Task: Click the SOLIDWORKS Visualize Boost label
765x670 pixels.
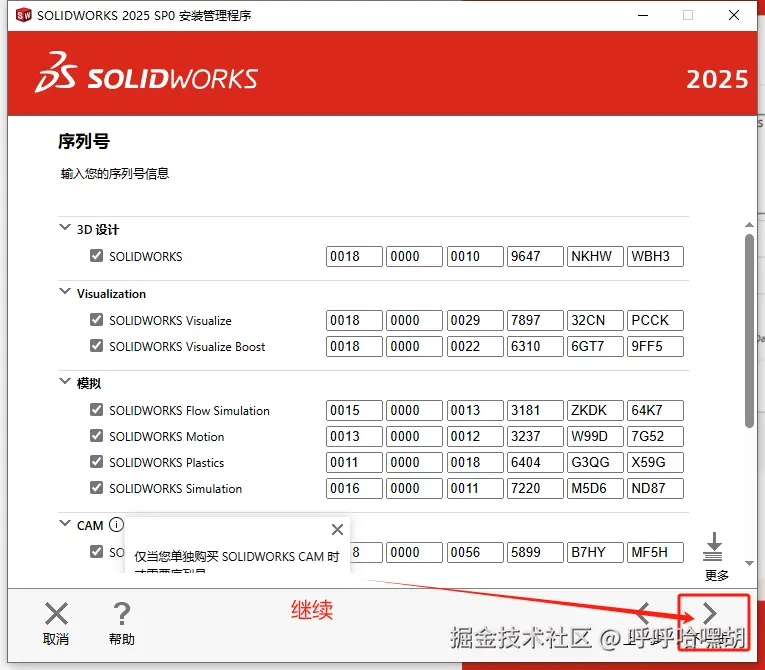Action: [187, 347]
